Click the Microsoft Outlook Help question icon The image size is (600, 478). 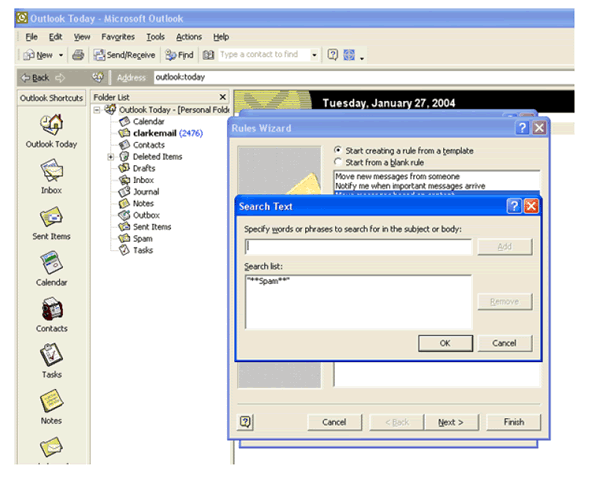(333, 55)
